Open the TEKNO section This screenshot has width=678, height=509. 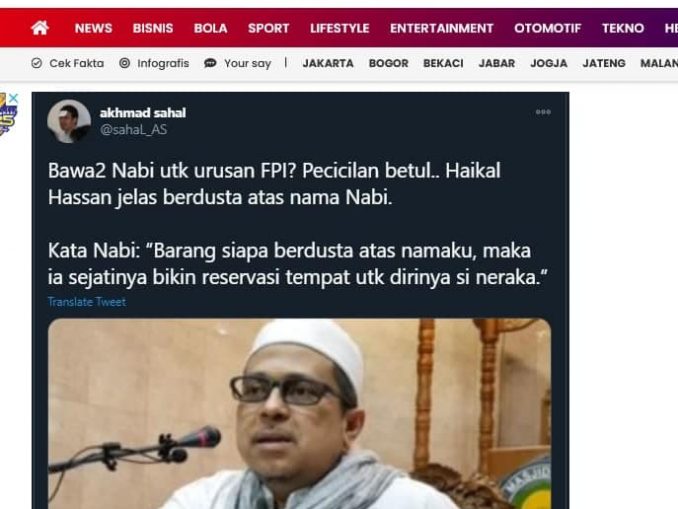(623, 28)
